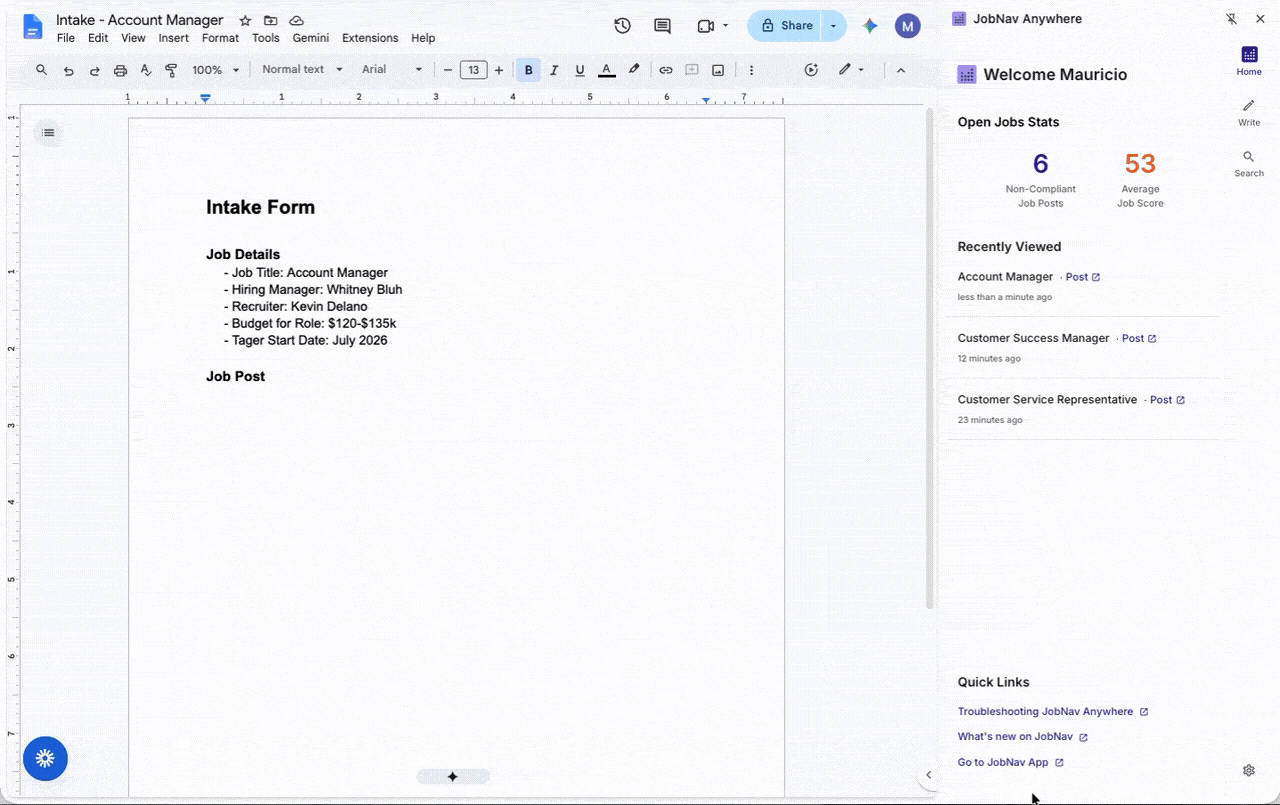Toggle italic formatting
Screen dimensions: 1280x805
click(554, 70)
